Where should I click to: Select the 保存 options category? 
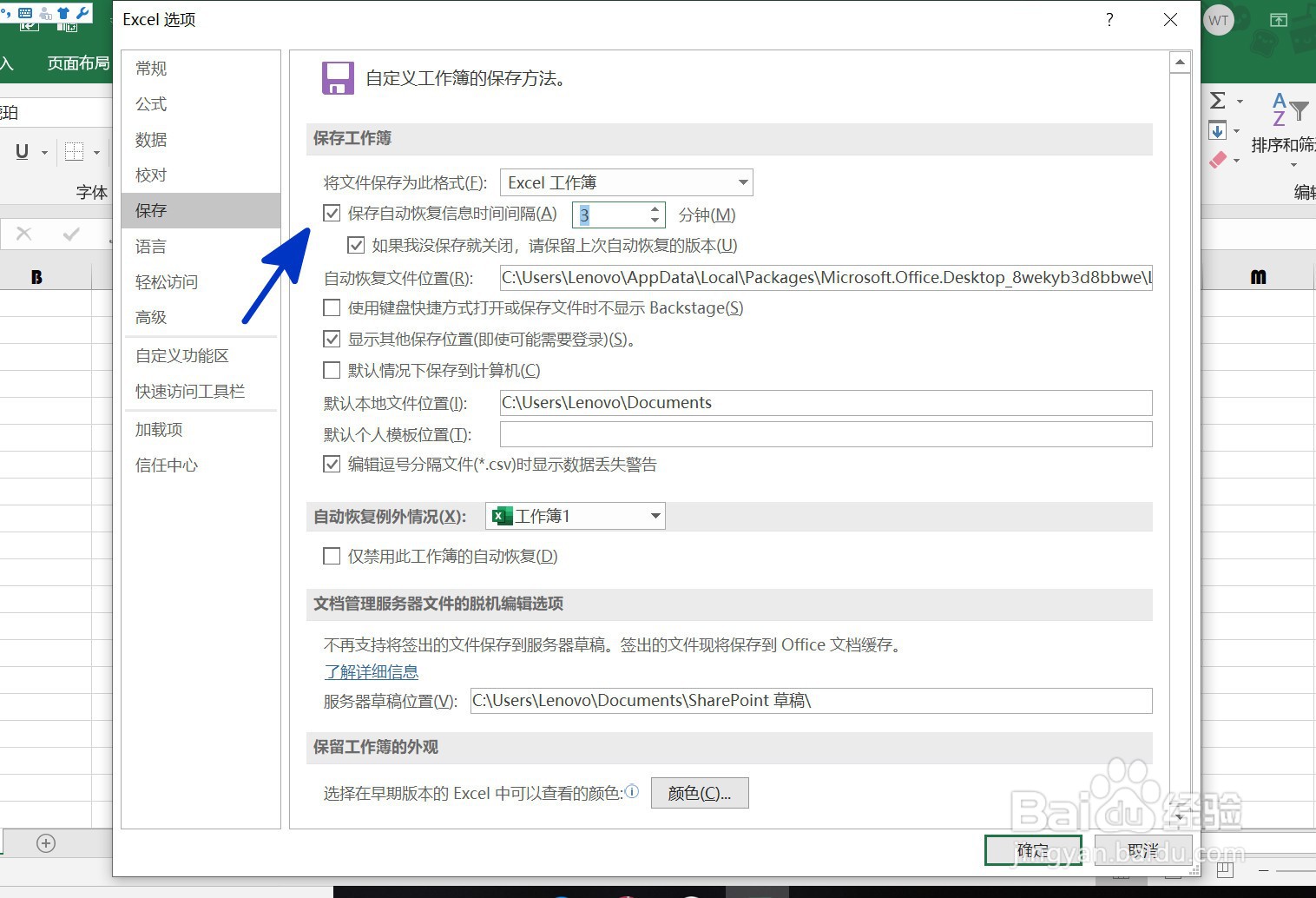pyautogui.click(x=201, y=210)
